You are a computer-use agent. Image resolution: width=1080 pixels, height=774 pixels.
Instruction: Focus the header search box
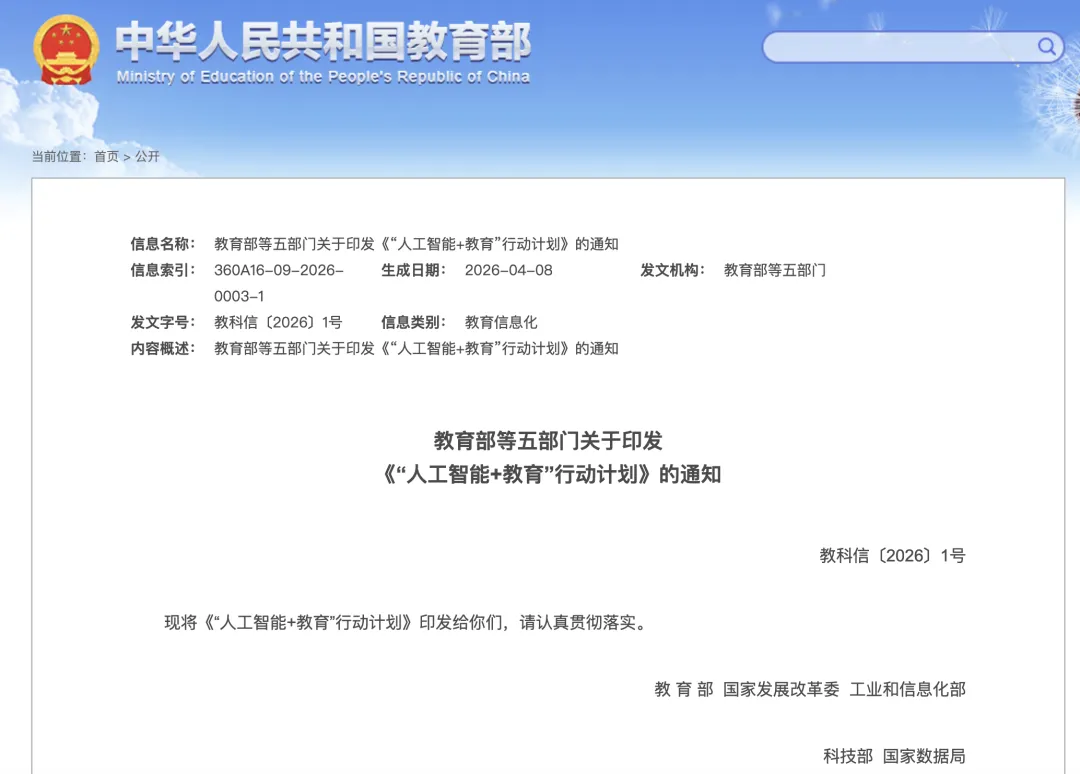(913, 47)
